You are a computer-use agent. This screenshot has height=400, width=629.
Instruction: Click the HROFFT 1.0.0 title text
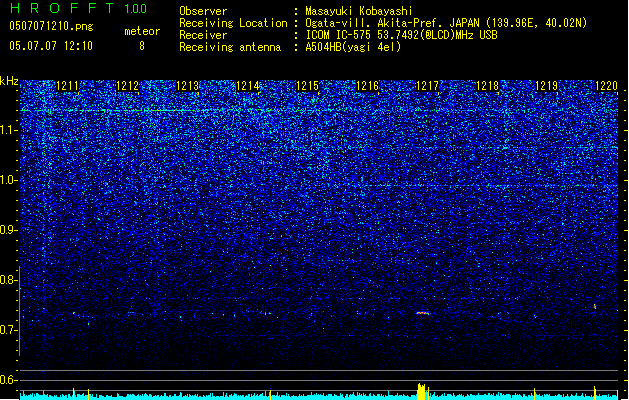click(x=79, y=8)
